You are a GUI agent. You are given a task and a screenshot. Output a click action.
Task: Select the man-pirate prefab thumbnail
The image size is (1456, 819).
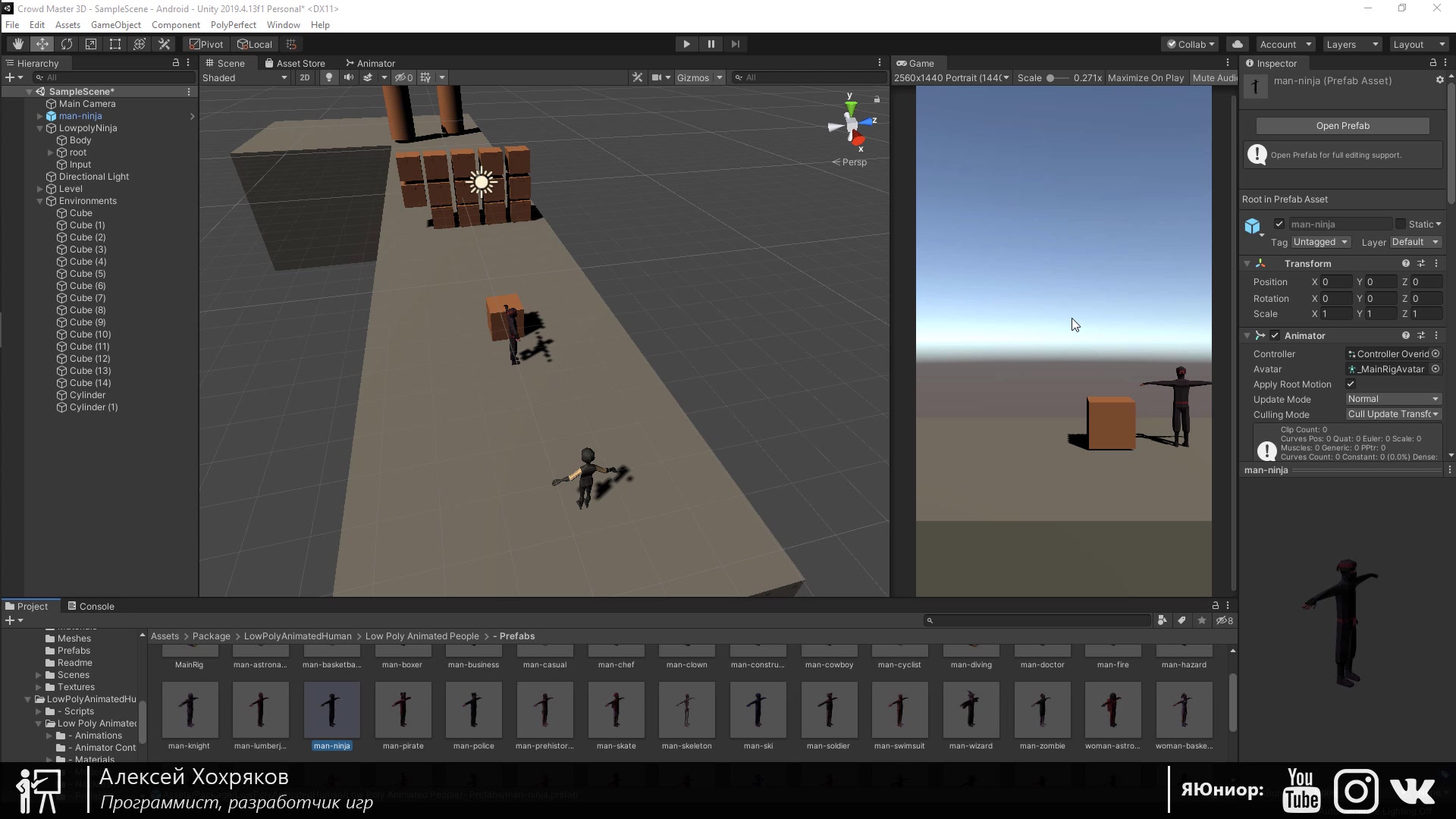tap(403, 710)
